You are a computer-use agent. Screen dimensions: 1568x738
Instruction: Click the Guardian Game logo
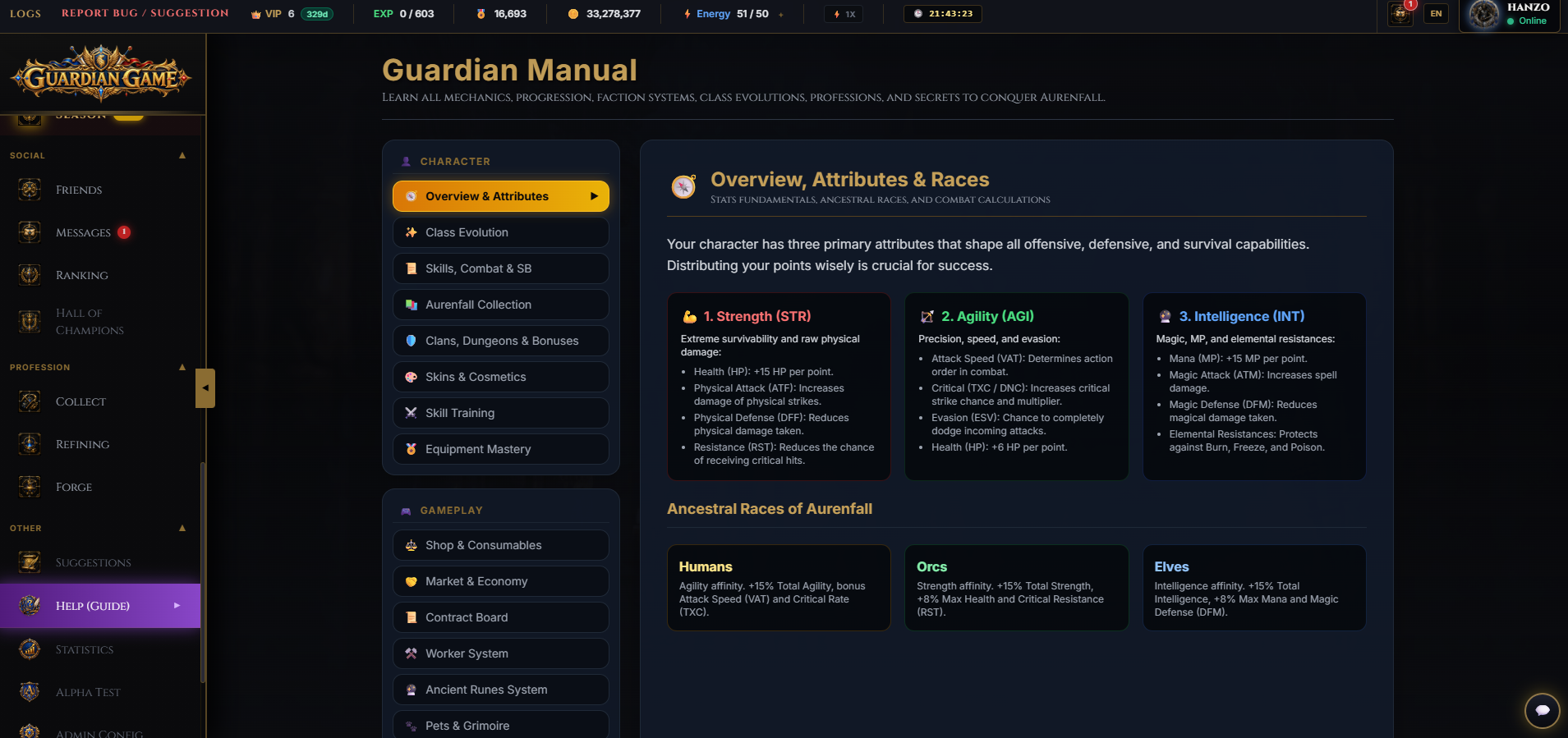coord(100,74)
